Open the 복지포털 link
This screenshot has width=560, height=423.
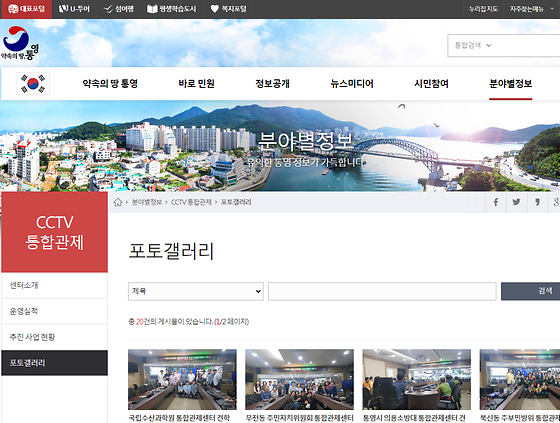point(229,9)
